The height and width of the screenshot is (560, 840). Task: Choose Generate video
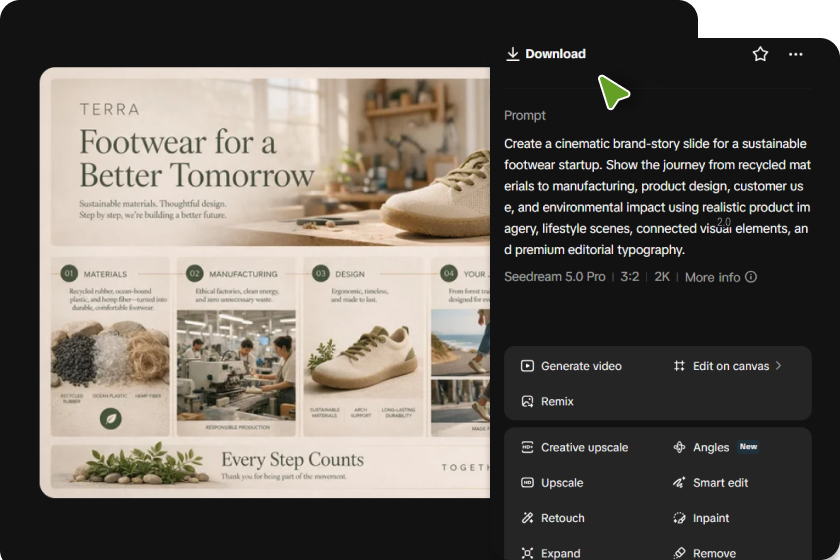click(581, 366)
